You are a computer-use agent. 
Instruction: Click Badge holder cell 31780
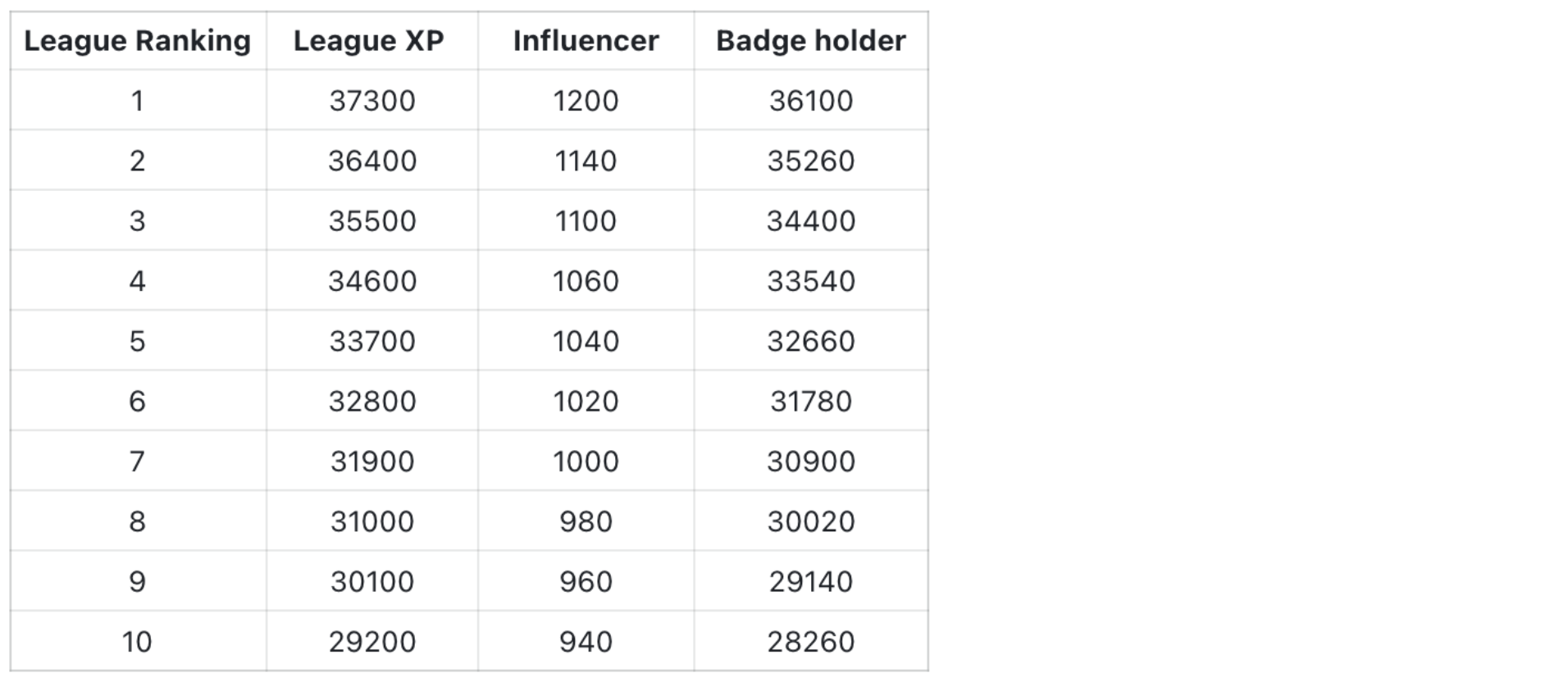pos(811,401)
